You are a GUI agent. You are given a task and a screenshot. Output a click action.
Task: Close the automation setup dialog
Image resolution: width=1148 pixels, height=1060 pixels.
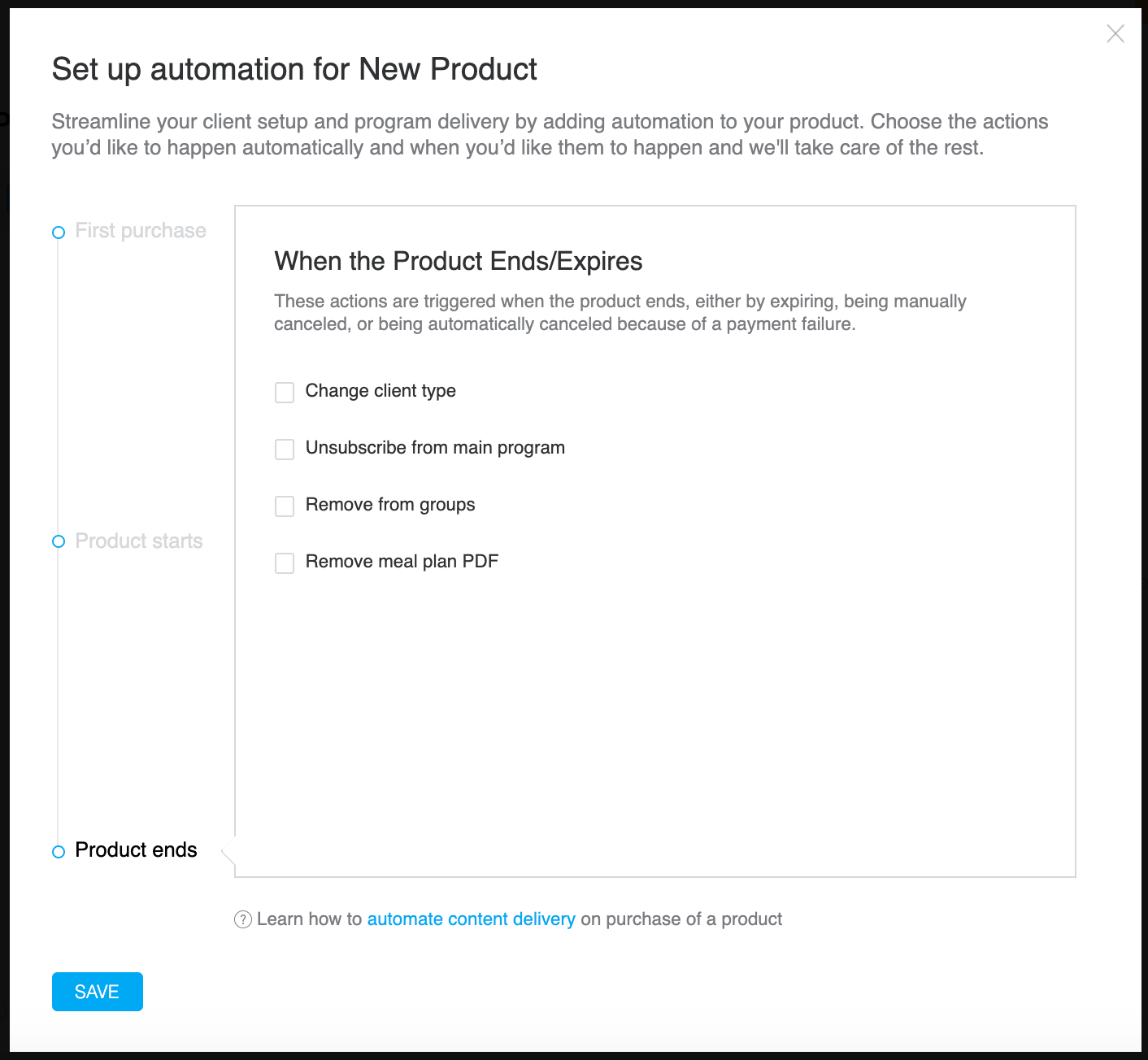pos(1115,33)
